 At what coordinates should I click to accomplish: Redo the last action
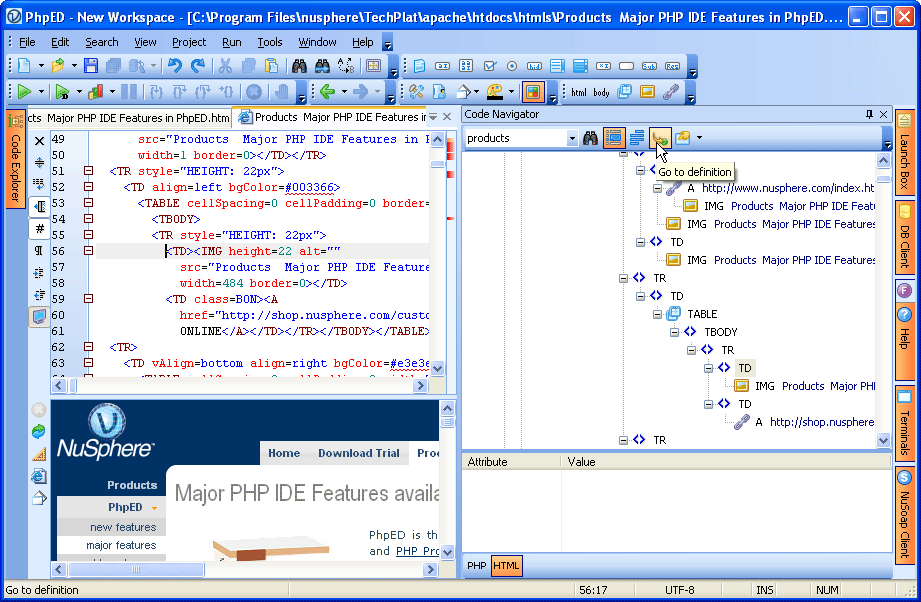(198, 65)
